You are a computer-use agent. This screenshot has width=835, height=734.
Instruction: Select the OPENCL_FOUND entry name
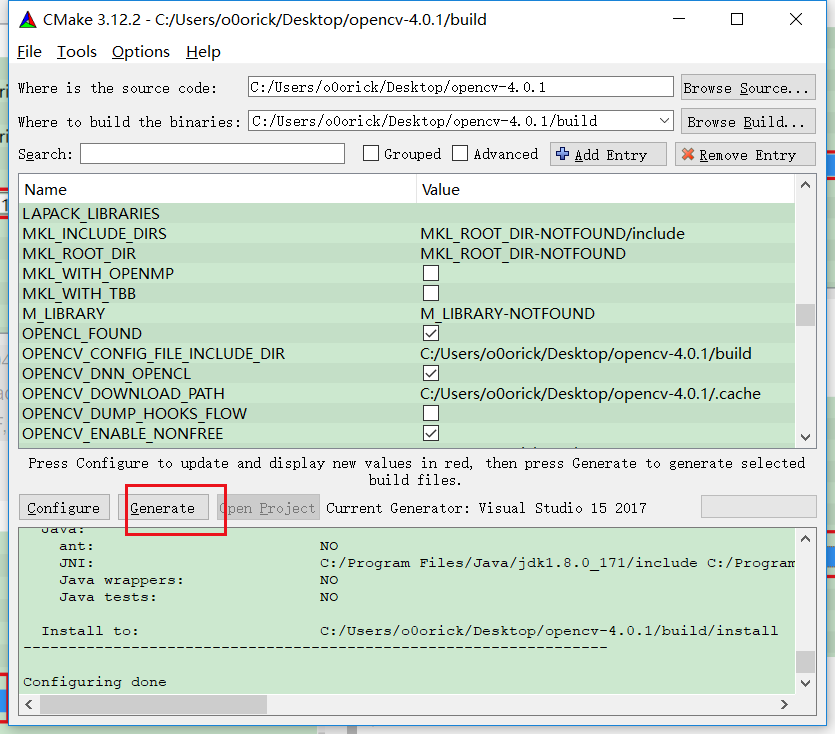coord(82,333)
